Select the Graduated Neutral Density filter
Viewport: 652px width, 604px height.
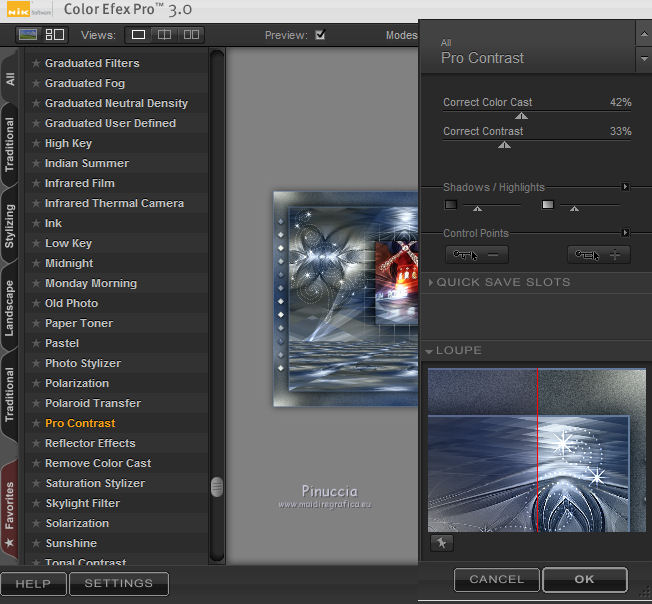tap(116, 103)
